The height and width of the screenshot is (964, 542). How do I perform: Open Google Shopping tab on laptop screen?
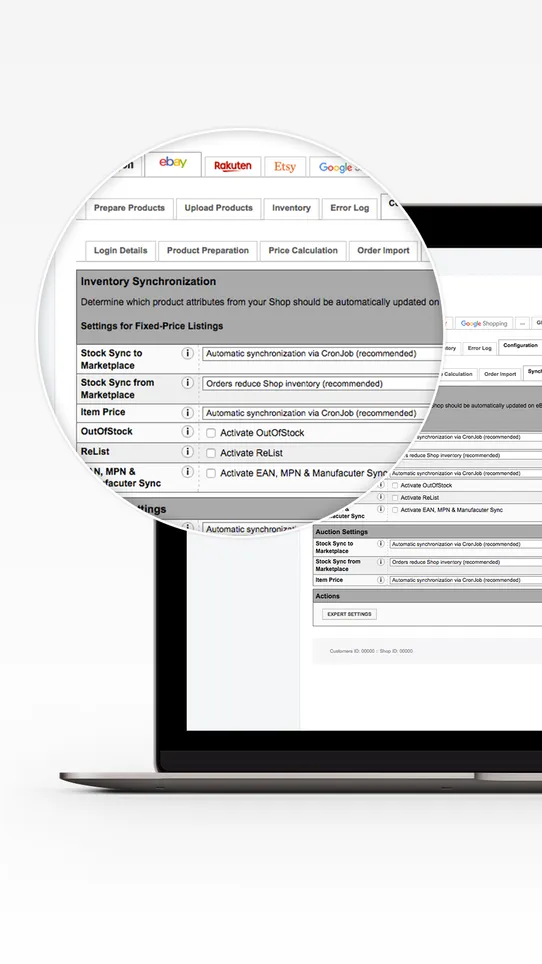pos(484,323)
